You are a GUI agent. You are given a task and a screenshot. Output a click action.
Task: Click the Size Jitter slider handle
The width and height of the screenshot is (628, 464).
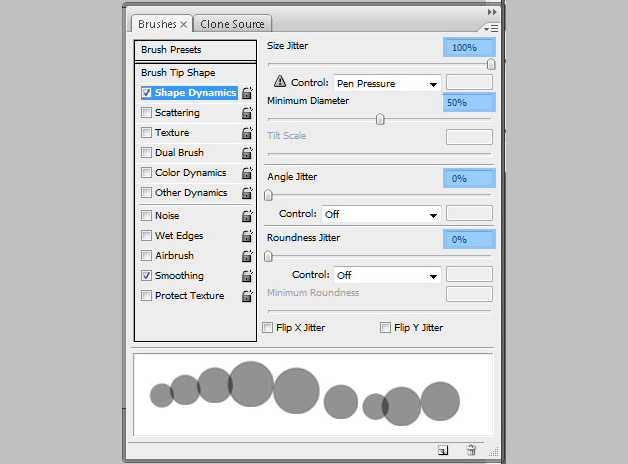491,64
